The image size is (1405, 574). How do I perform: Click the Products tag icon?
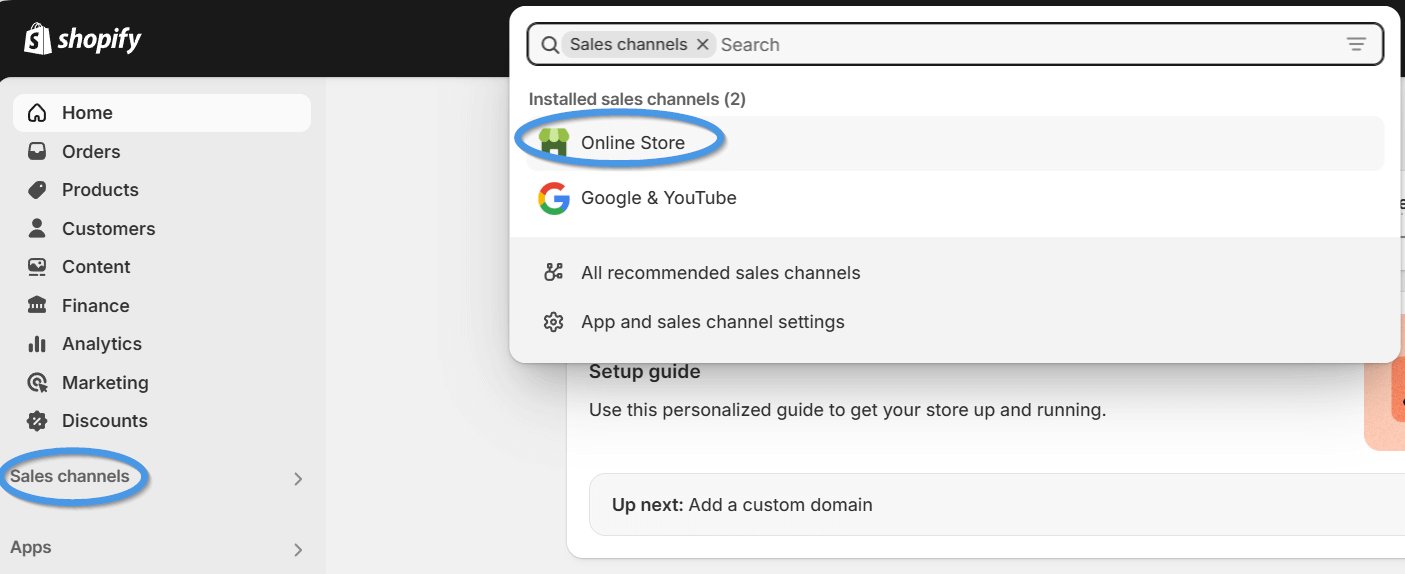pos(37,190)
